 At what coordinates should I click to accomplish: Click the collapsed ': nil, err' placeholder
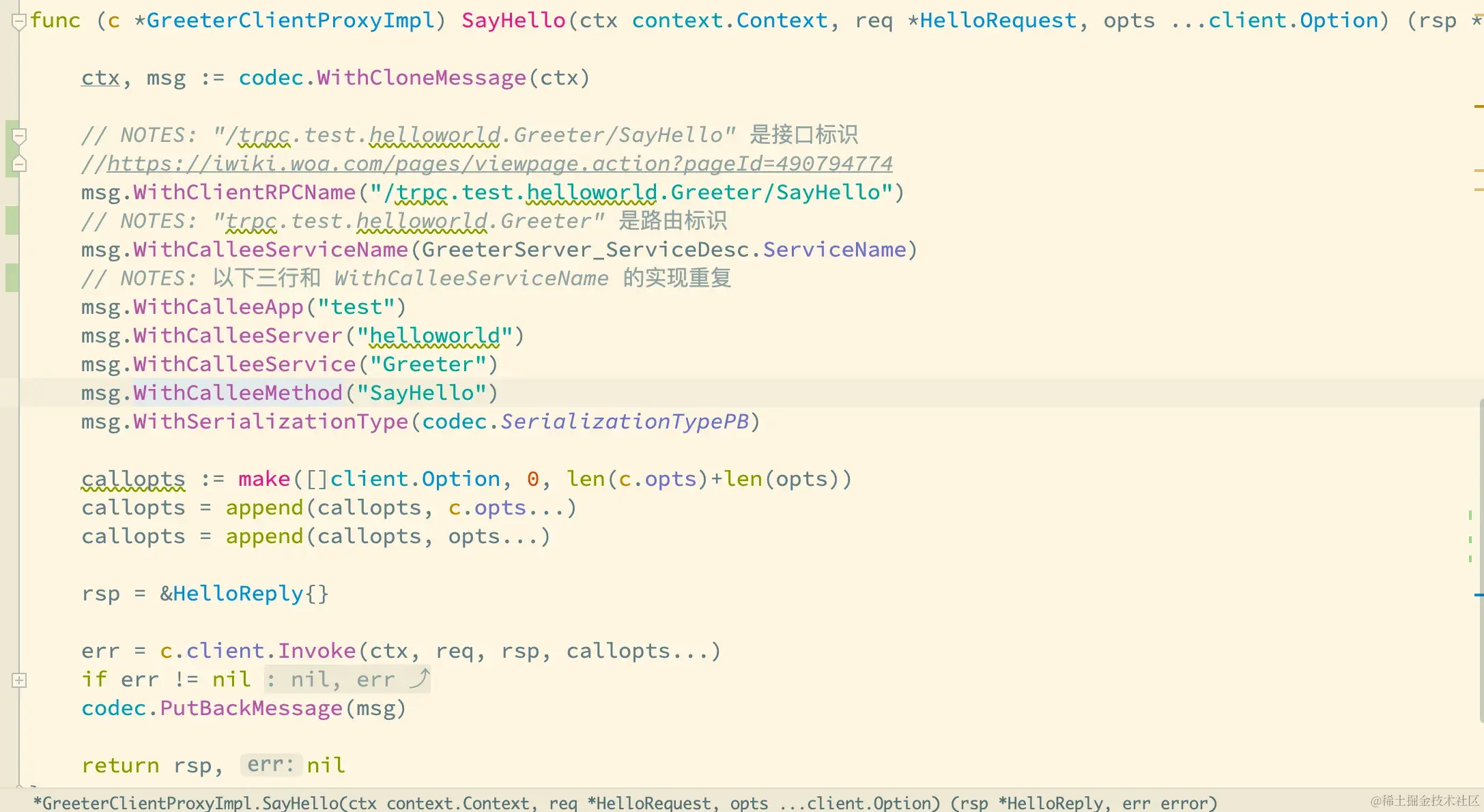(347, 680)
